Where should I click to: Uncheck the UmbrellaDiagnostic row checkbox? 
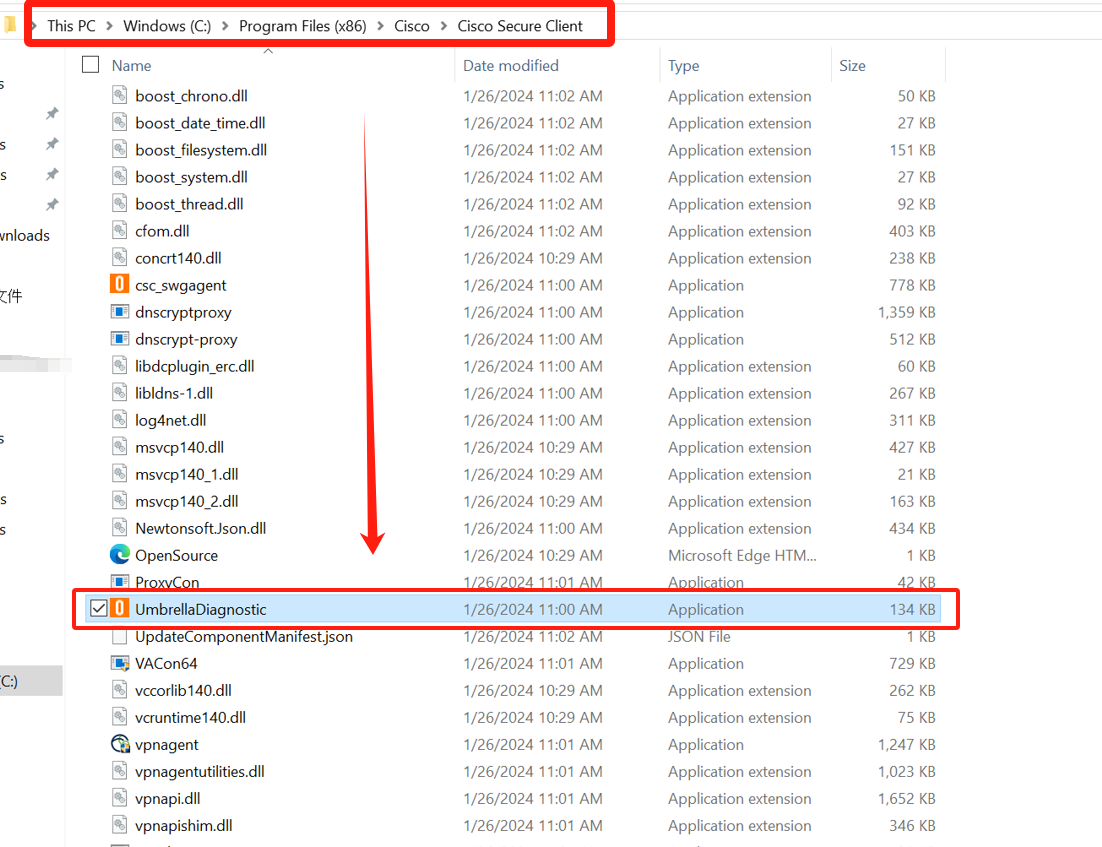coord(98,609)
